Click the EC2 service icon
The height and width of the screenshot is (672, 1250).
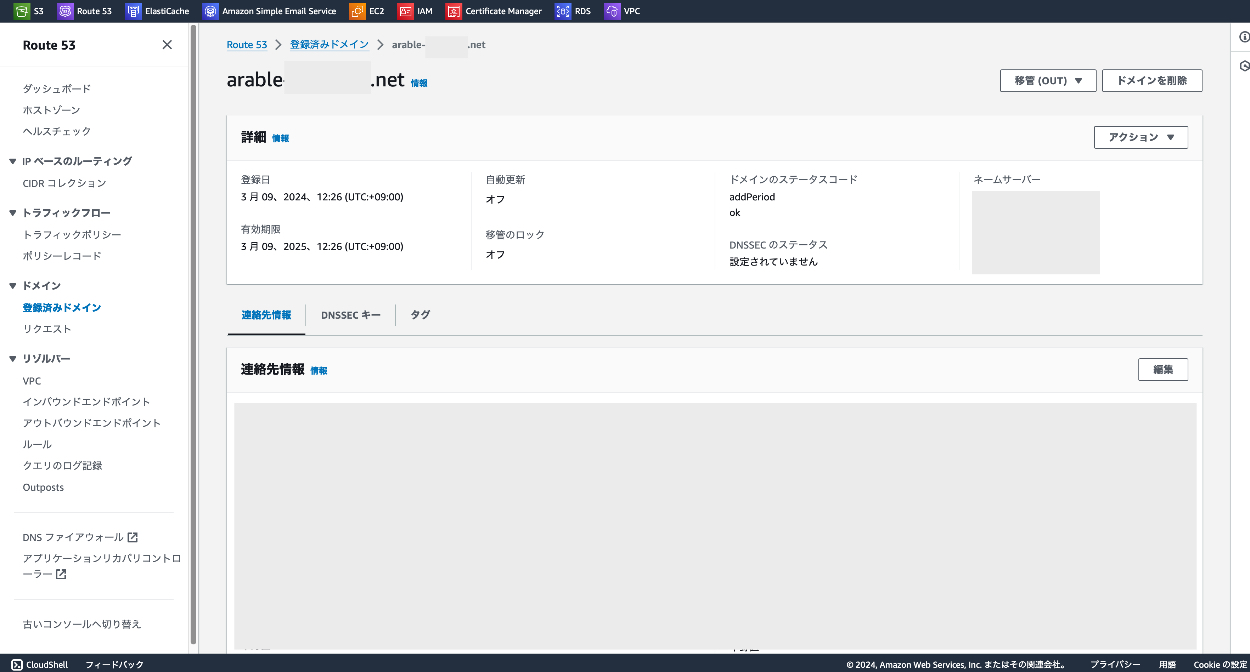[357, 11]
